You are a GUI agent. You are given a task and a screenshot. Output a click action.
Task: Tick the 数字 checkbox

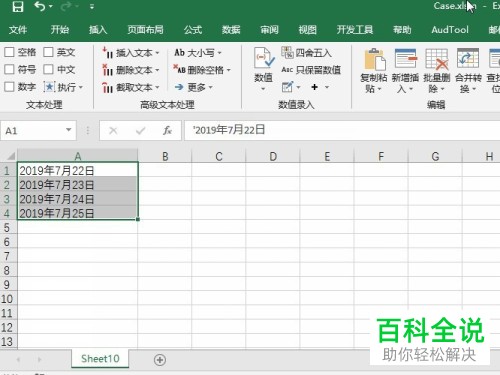click(x=9, y=87)
